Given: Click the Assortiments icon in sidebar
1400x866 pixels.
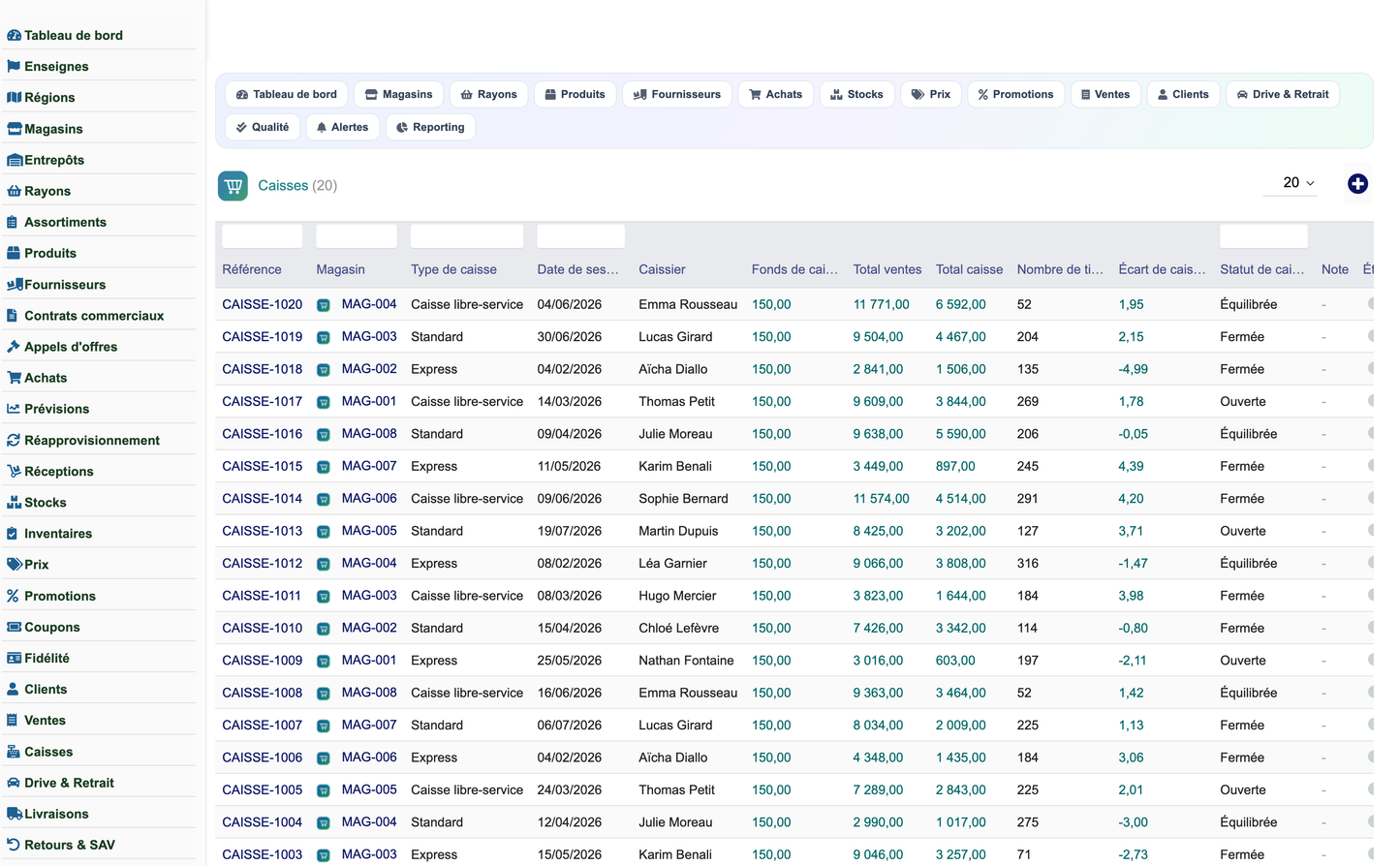Looking at the screenshot, I should (13, 222).
